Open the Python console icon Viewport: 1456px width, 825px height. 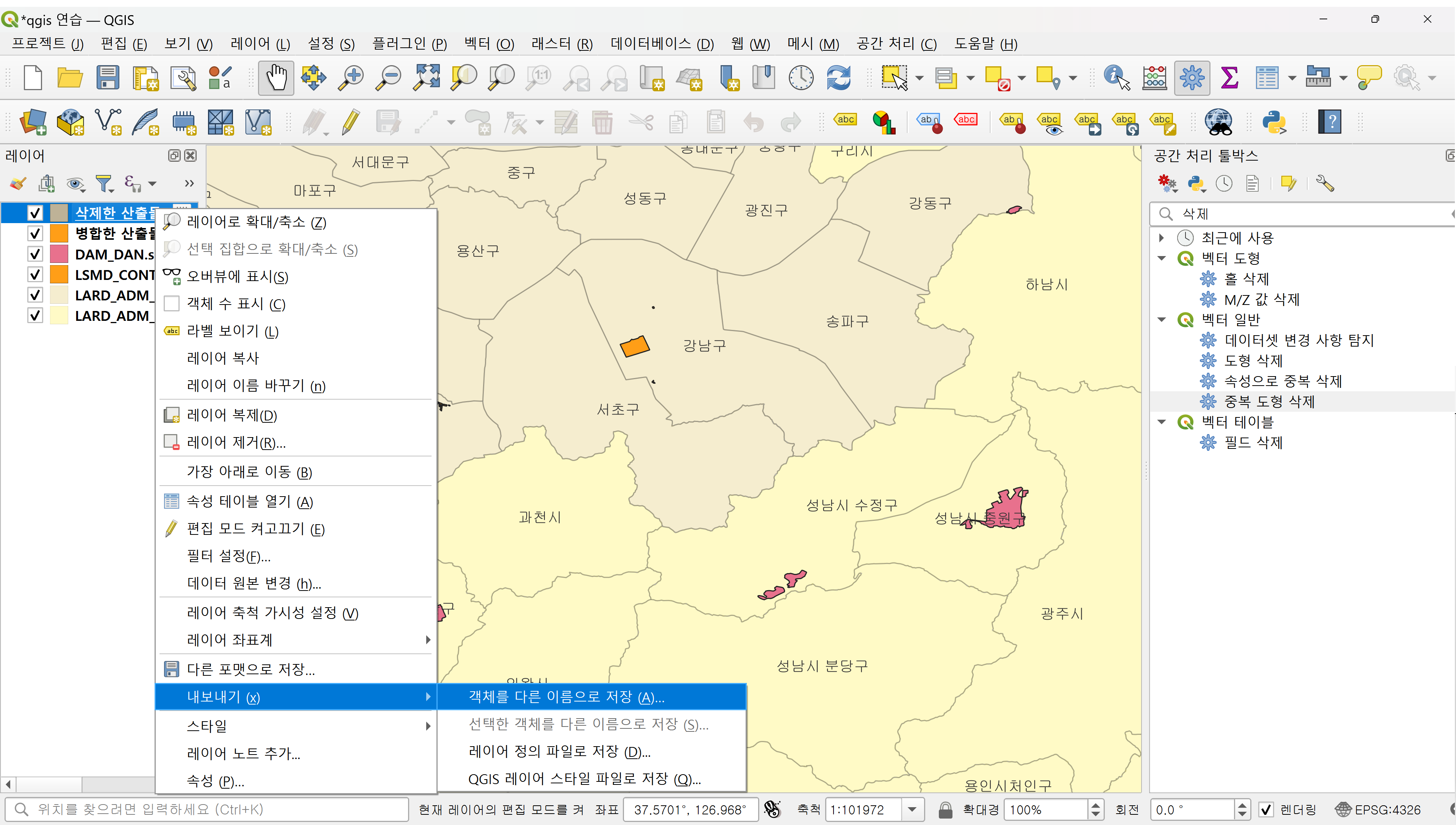point(1273,122)
